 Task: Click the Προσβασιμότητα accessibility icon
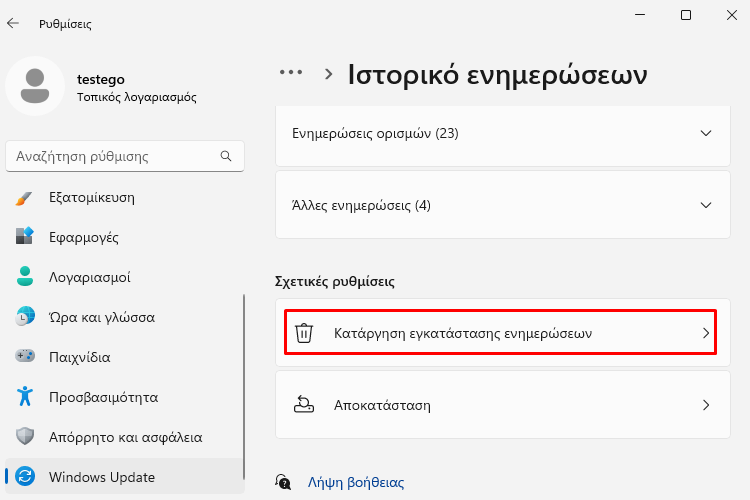25,396
